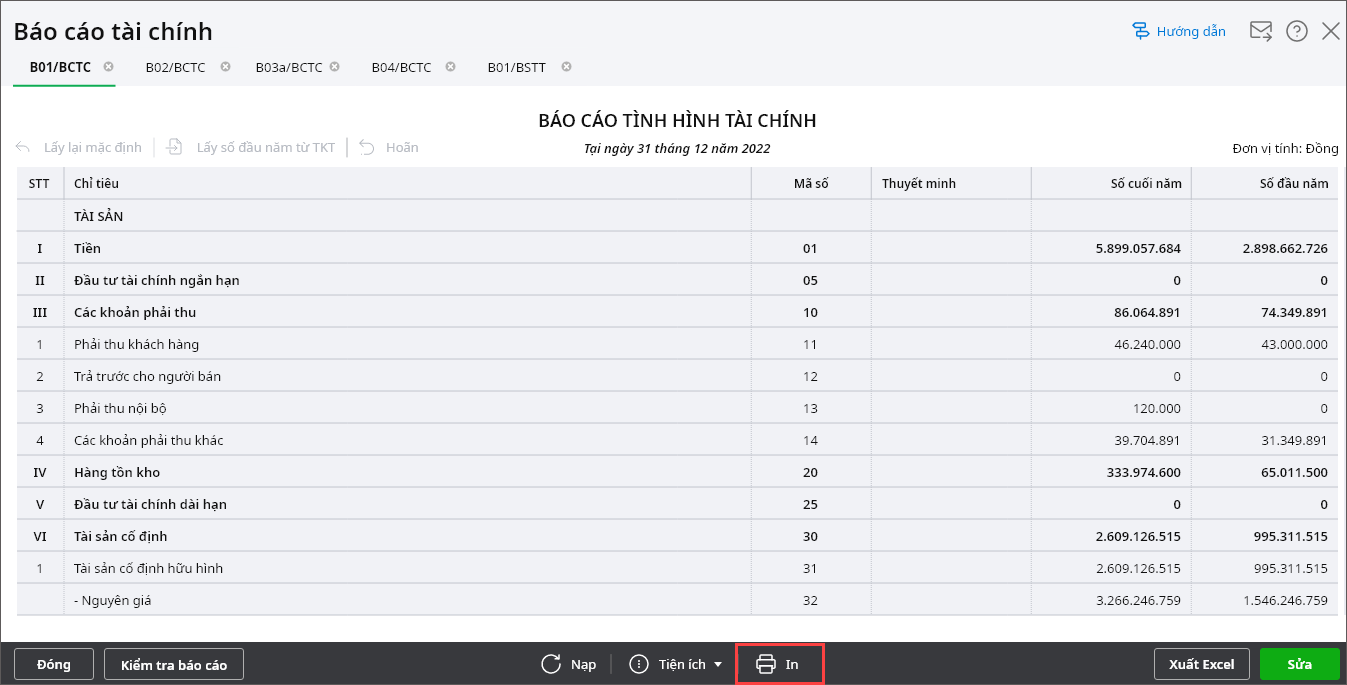
Task: Click the value 46.240.000
Action: pos(1147,344)
